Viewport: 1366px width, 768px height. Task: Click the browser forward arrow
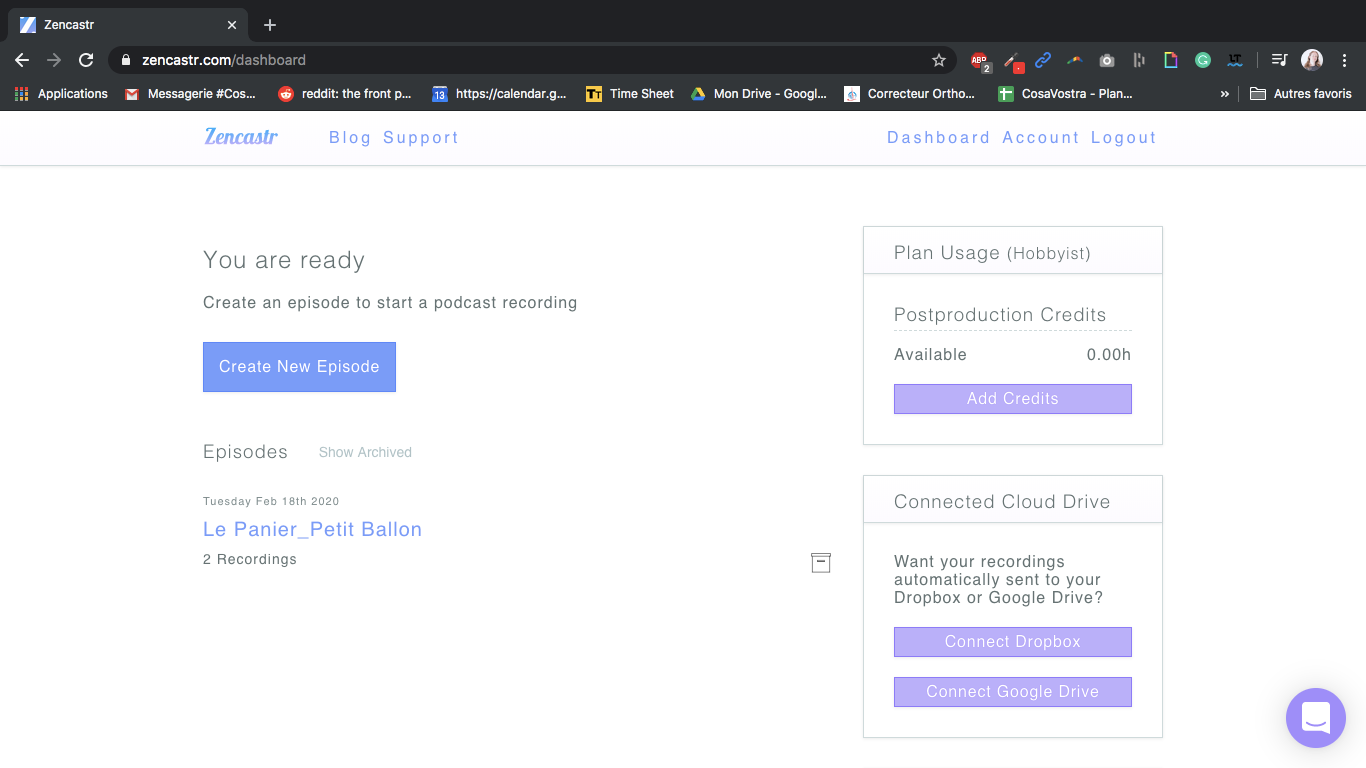point(54,60)
